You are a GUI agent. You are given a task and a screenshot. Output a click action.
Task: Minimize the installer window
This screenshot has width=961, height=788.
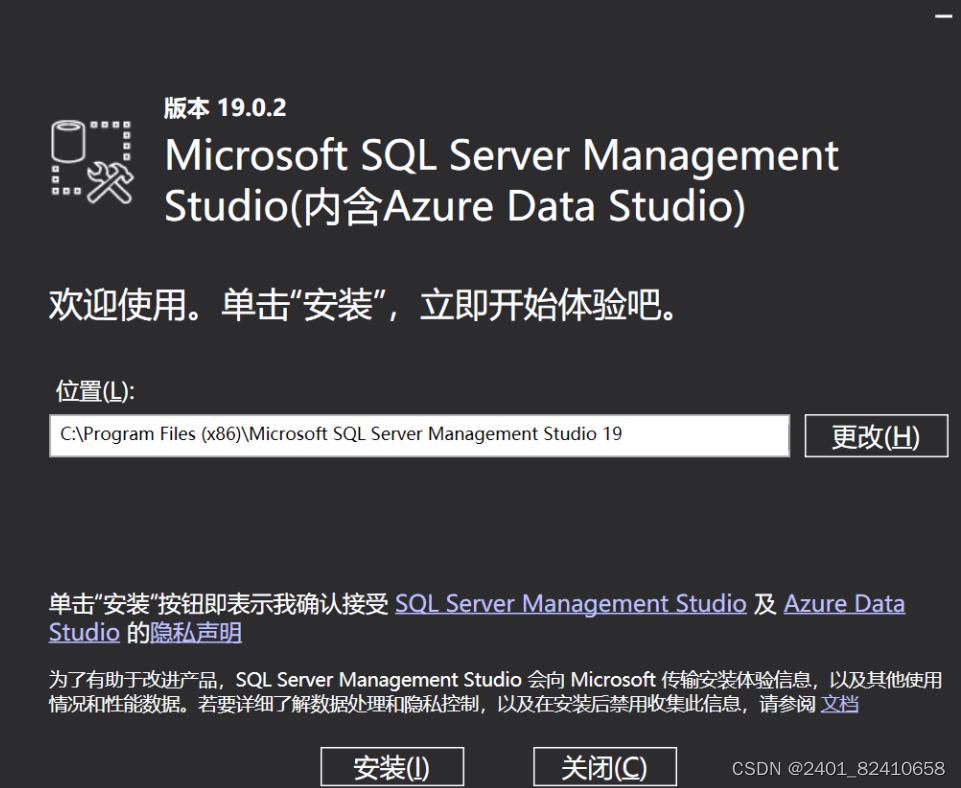[x=944, y=17]
